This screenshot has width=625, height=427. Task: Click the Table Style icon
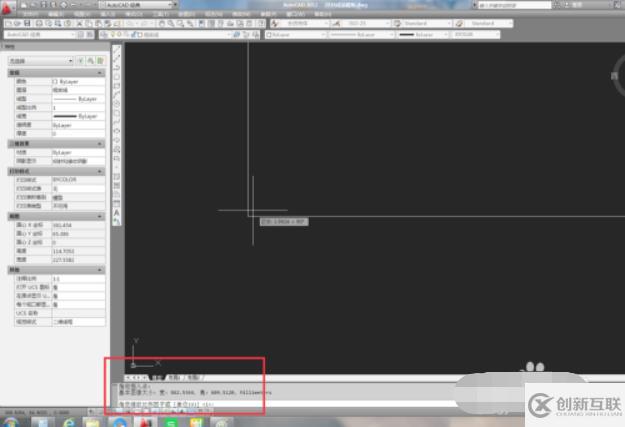(x=397, y=24)
